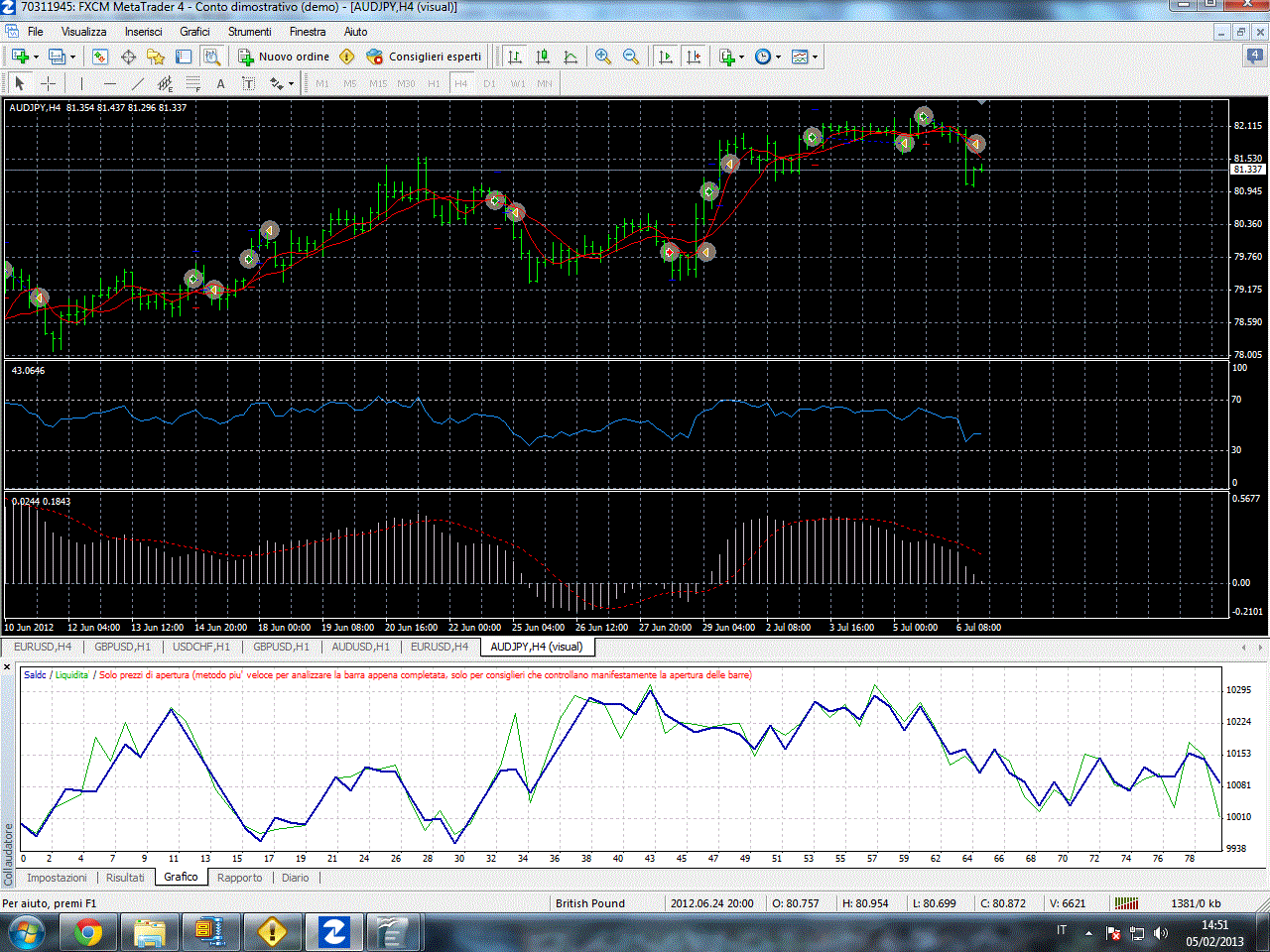Toggle the Strategy Tester panel icon
The image size is (1270, 952).
211,57
